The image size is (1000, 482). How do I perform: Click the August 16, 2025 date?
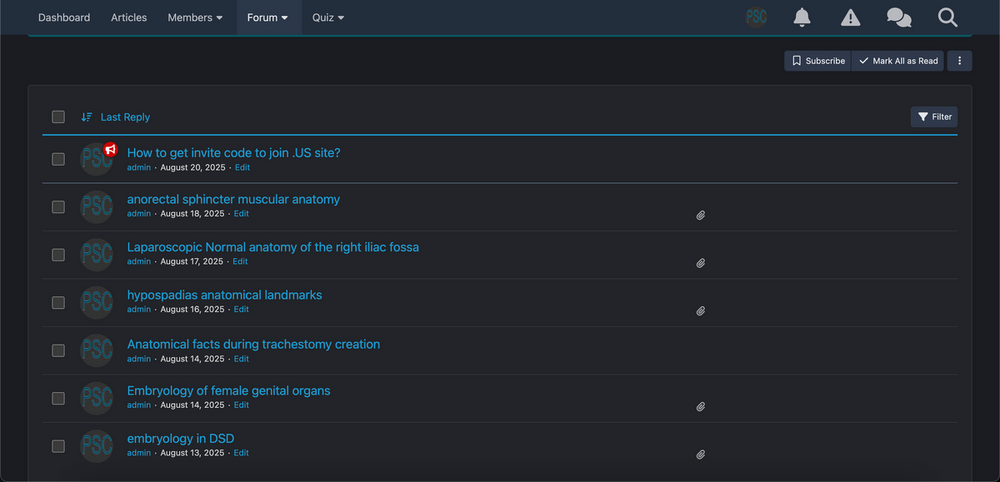tap(193, 309)
